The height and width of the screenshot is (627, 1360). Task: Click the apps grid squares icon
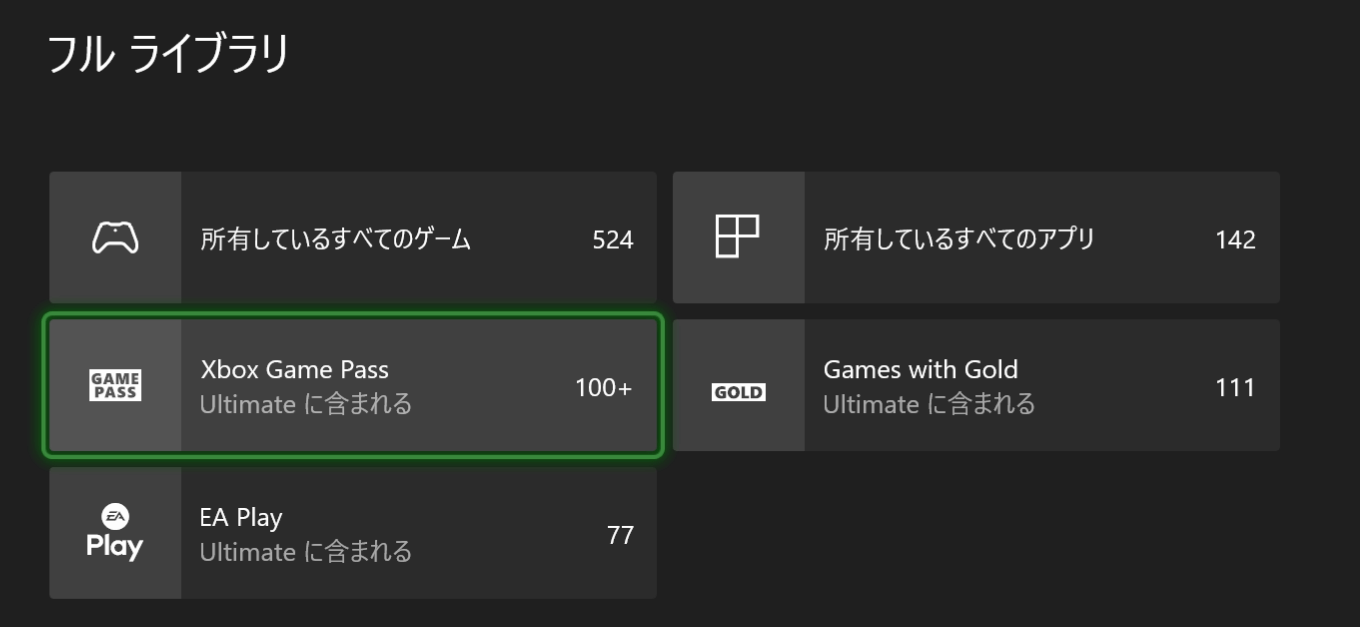(x=738, y=237)
